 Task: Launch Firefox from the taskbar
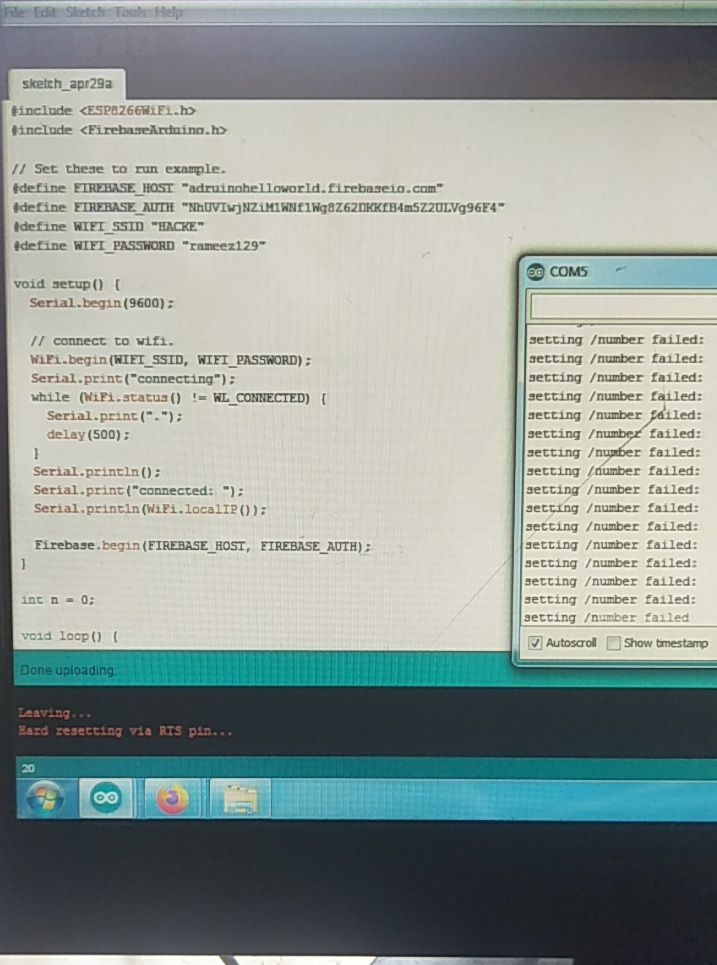point(172,799)
